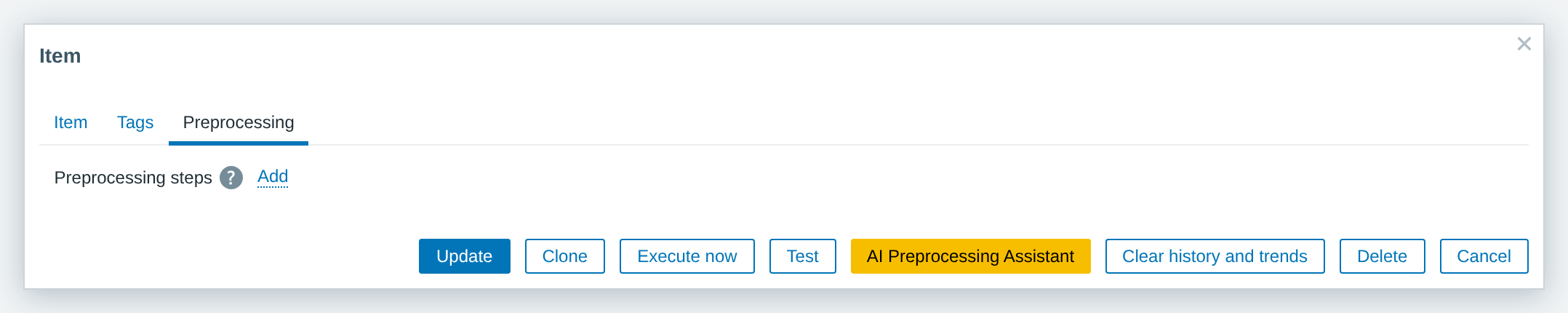Click the blue Update button
This screenshot has height=313, width=1568.
(465, 256)
